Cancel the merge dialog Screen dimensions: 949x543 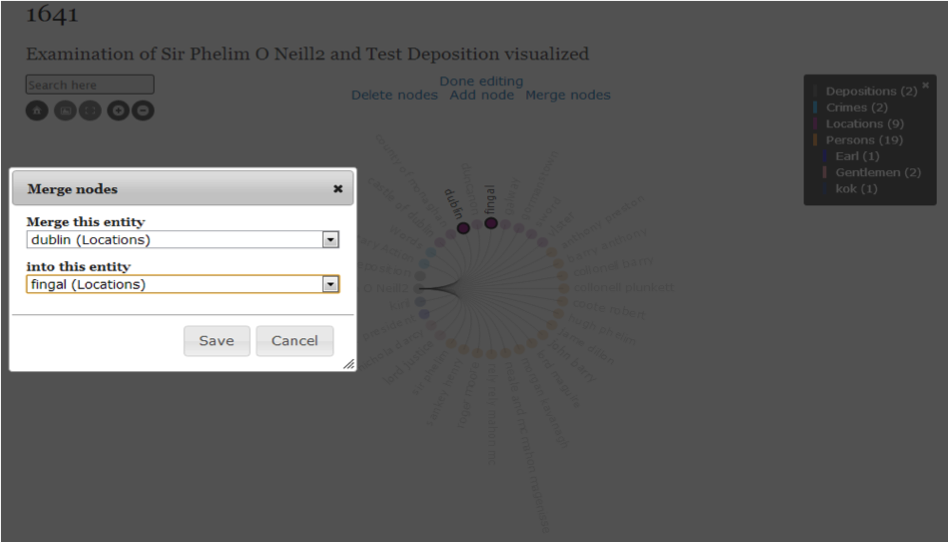pos(294,341)
